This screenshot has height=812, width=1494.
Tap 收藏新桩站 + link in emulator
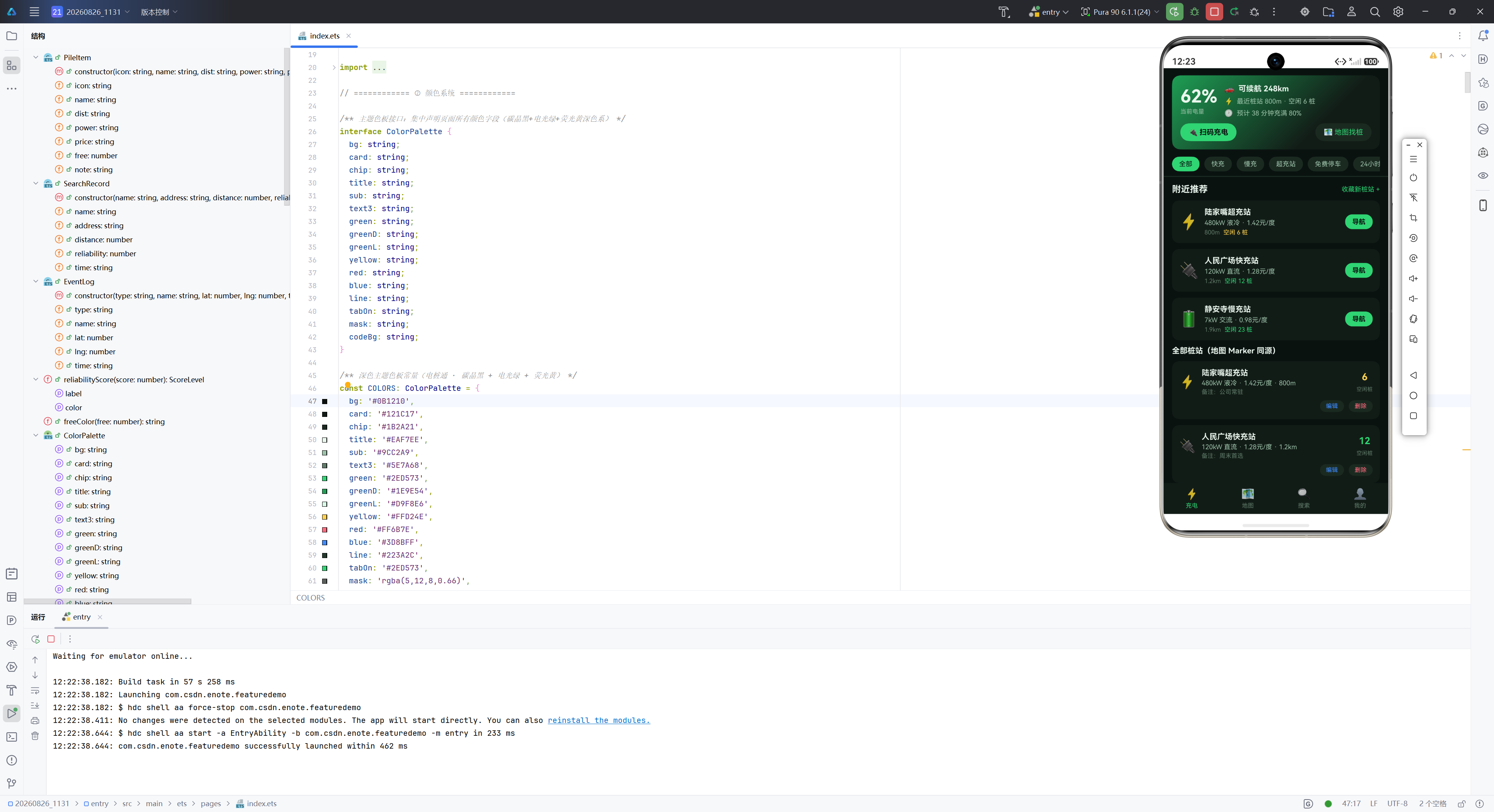pyautogui.click(x=1360, y=189)
